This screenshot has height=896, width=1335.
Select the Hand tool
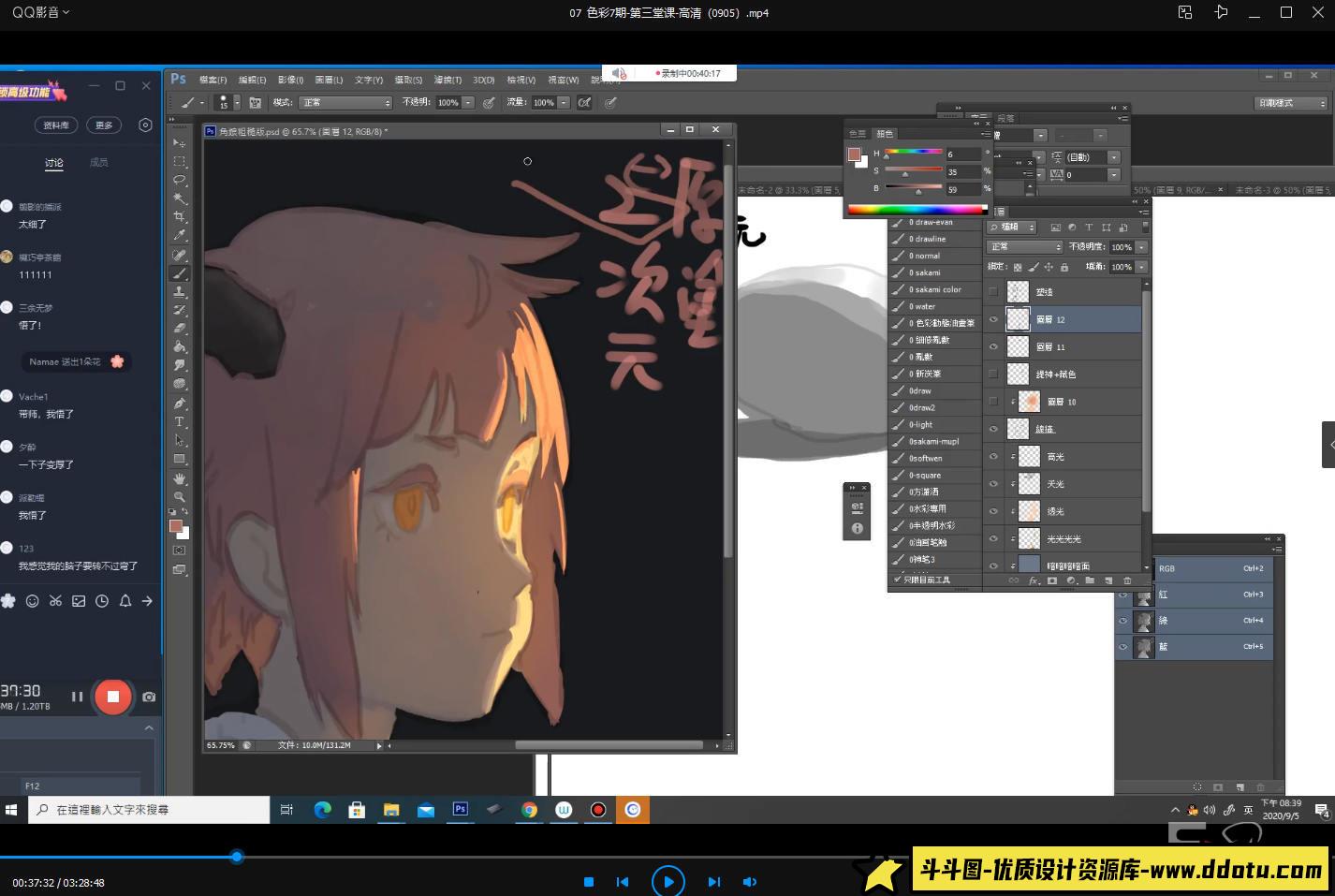coord(179,478)
